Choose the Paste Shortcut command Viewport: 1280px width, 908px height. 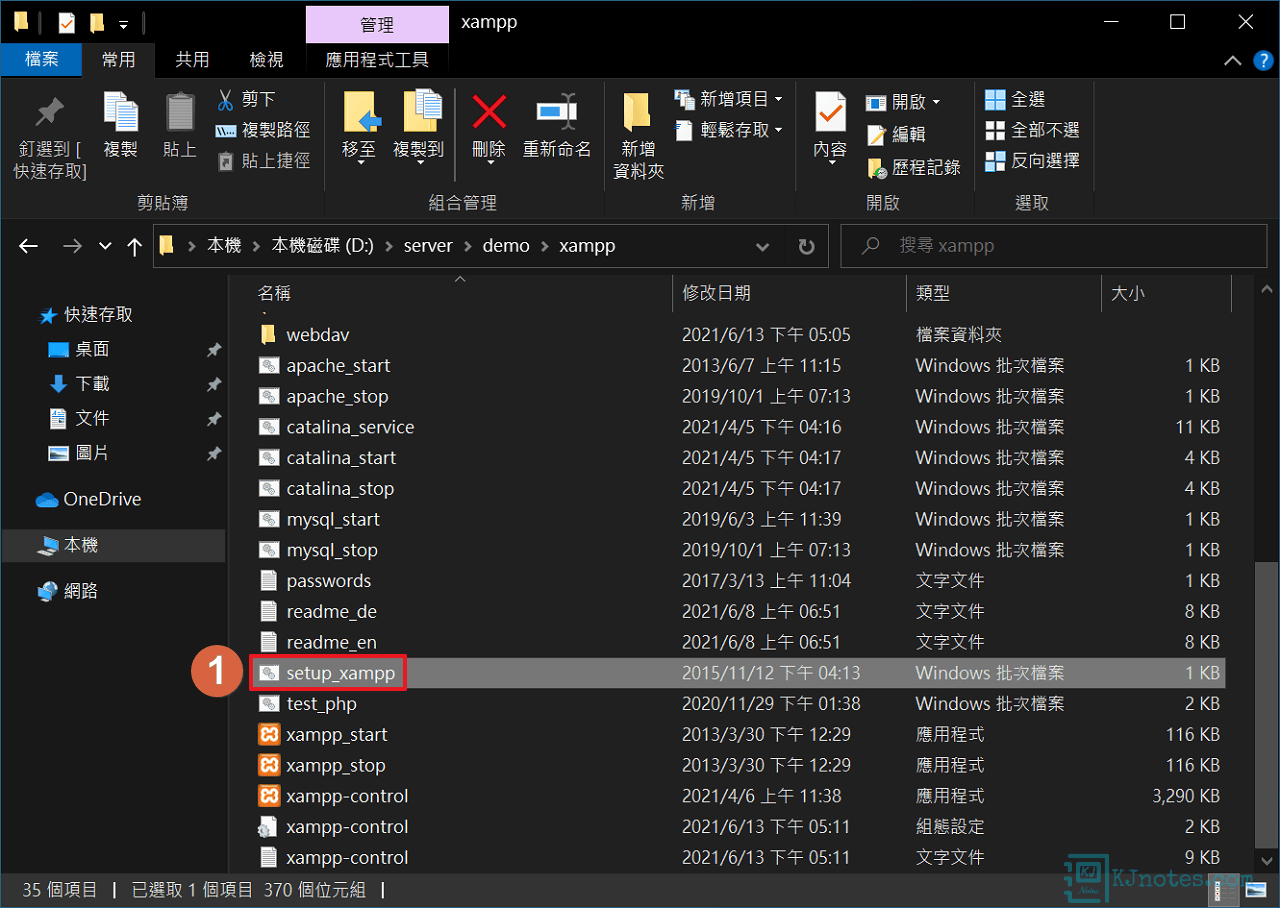pyautogui.click(x=263, y=160)
